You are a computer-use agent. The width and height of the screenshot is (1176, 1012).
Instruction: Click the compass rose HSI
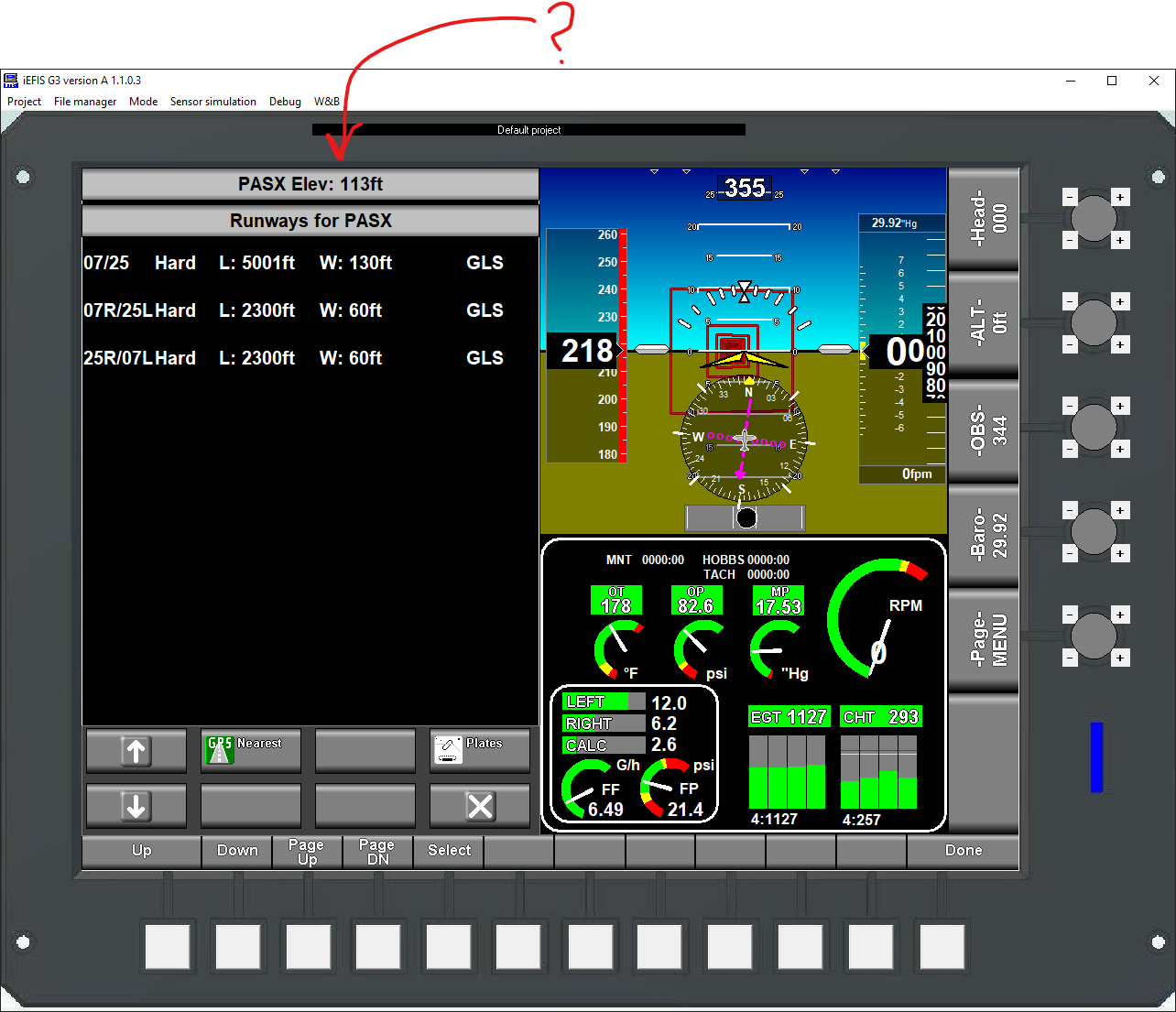[x=744, y=440]
